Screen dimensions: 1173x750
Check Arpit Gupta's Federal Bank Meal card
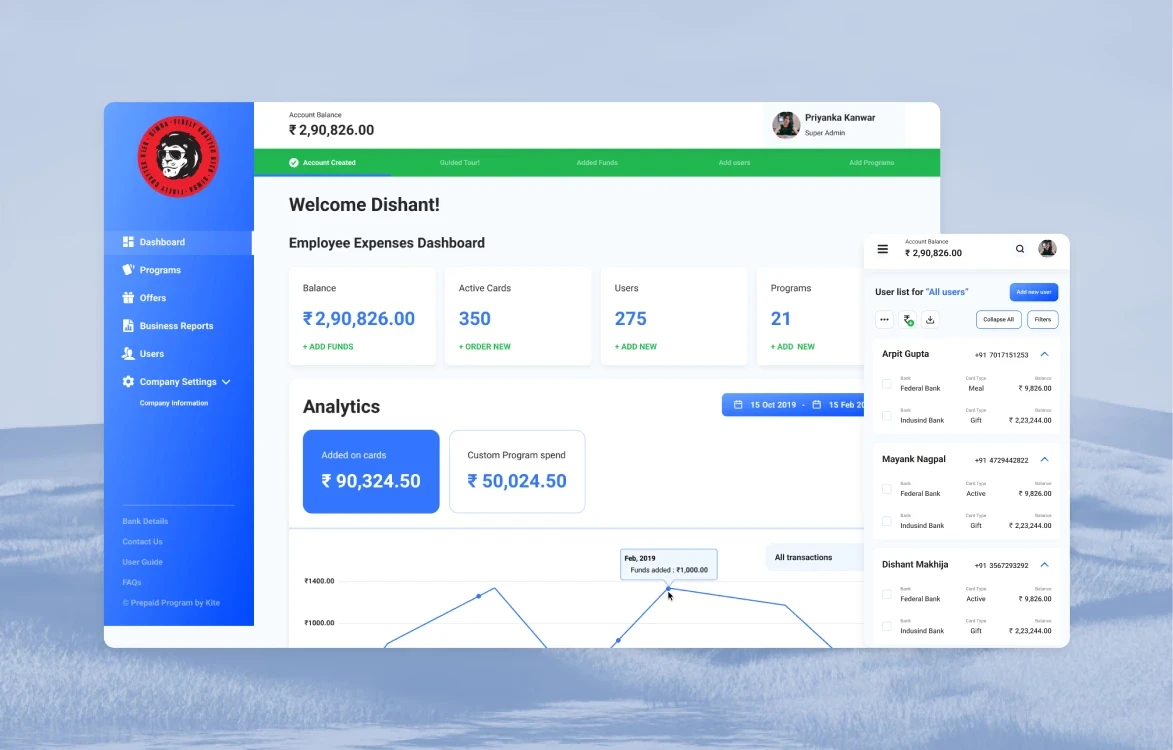pos(886,384)
